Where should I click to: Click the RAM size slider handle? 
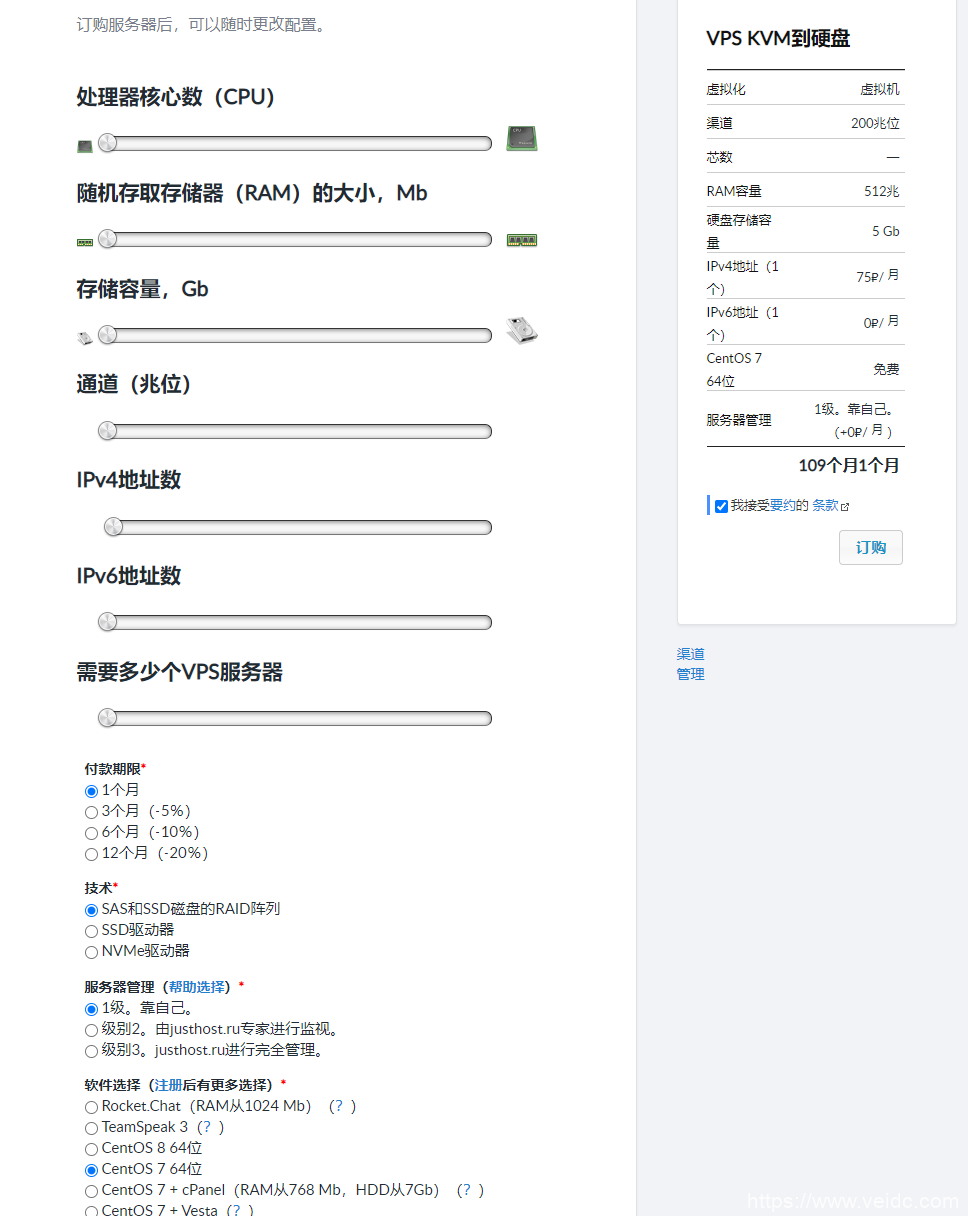[x=108, y=239]
